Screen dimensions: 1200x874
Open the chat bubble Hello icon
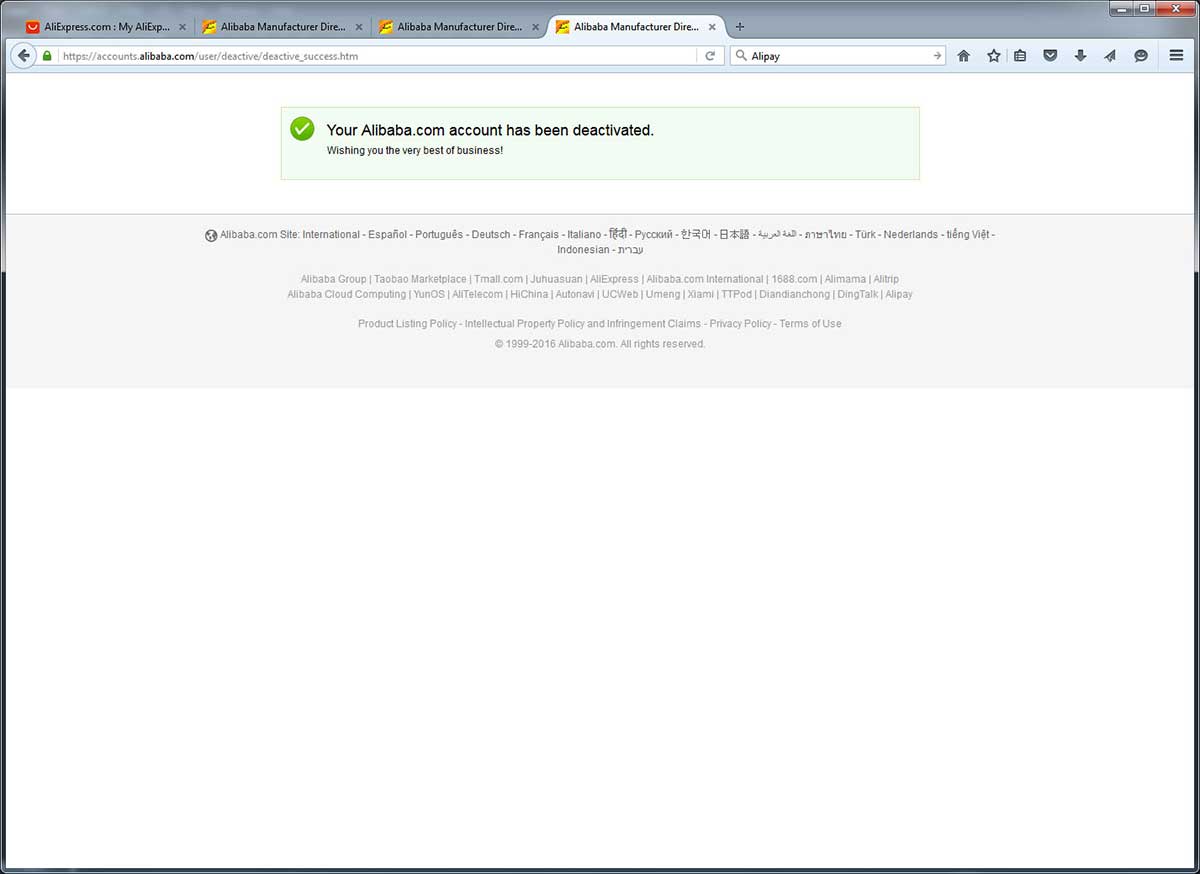(x=1141, y=56)
